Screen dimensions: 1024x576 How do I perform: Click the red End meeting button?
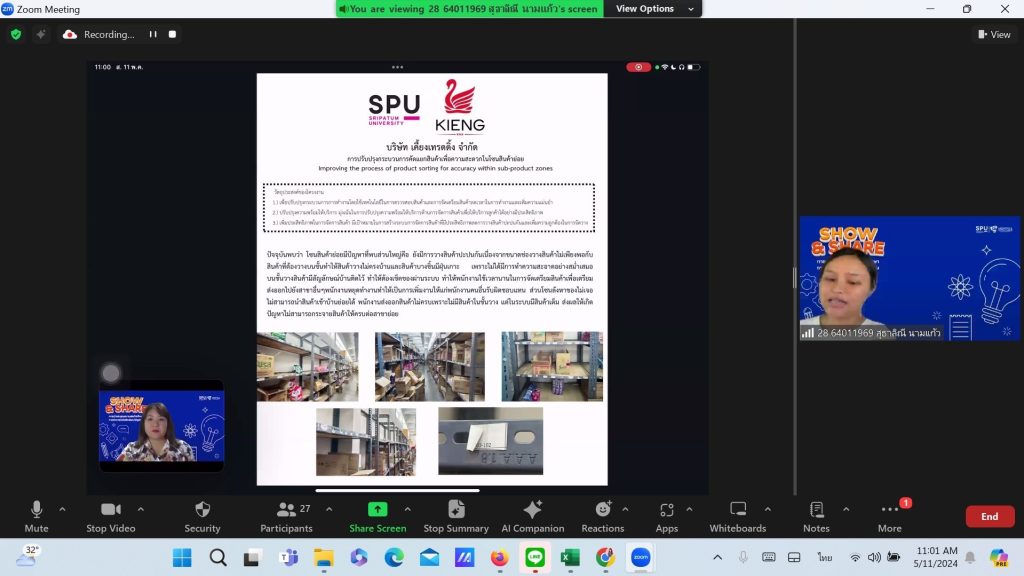[x=989, y=516]
